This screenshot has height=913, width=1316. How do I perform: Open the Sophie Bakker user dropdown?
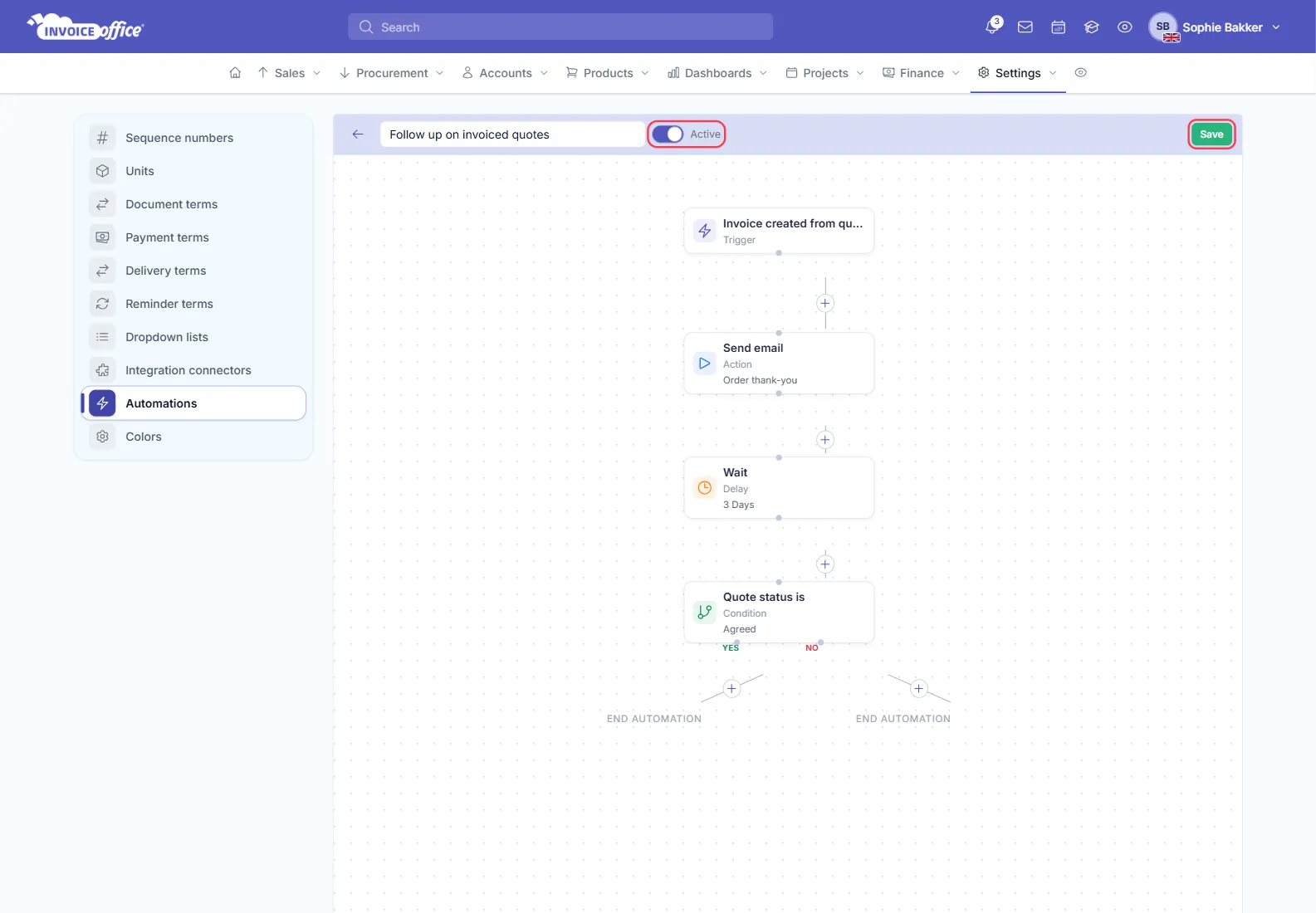coord(1215,27)
